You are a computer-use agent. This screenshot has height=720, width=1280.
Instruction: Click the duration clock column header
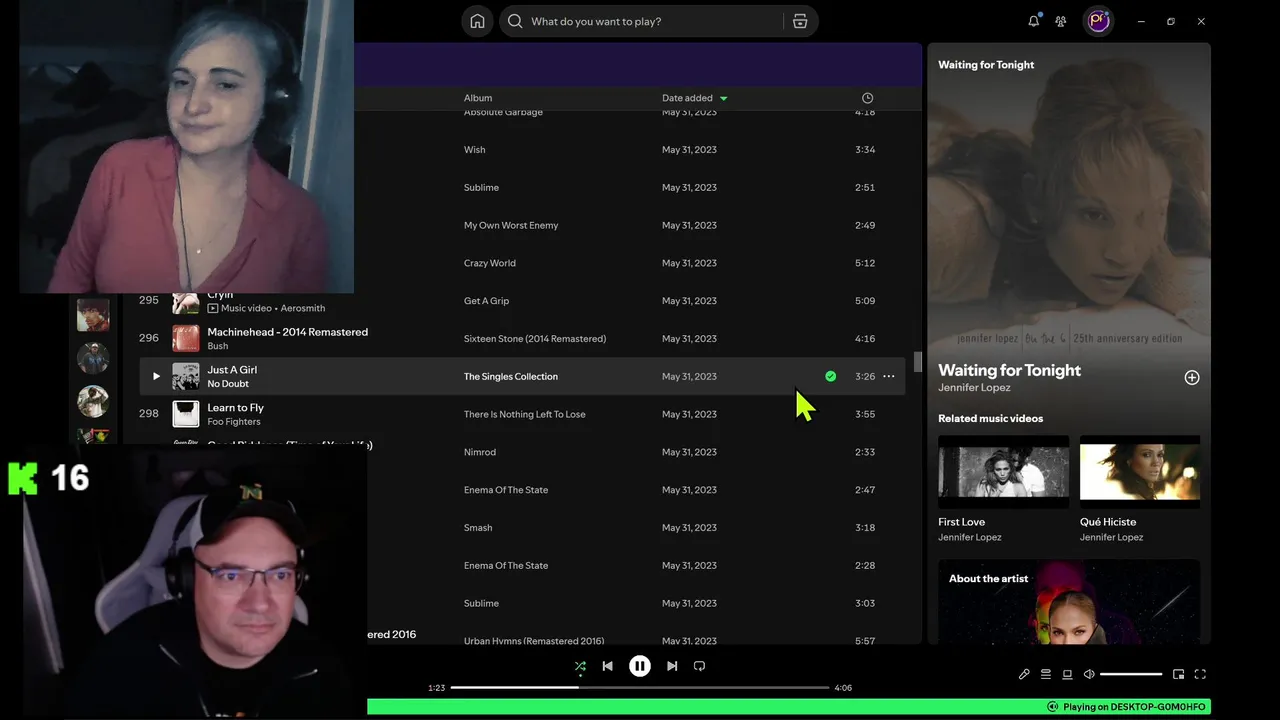pyautogui.click(x=867, y=98)
